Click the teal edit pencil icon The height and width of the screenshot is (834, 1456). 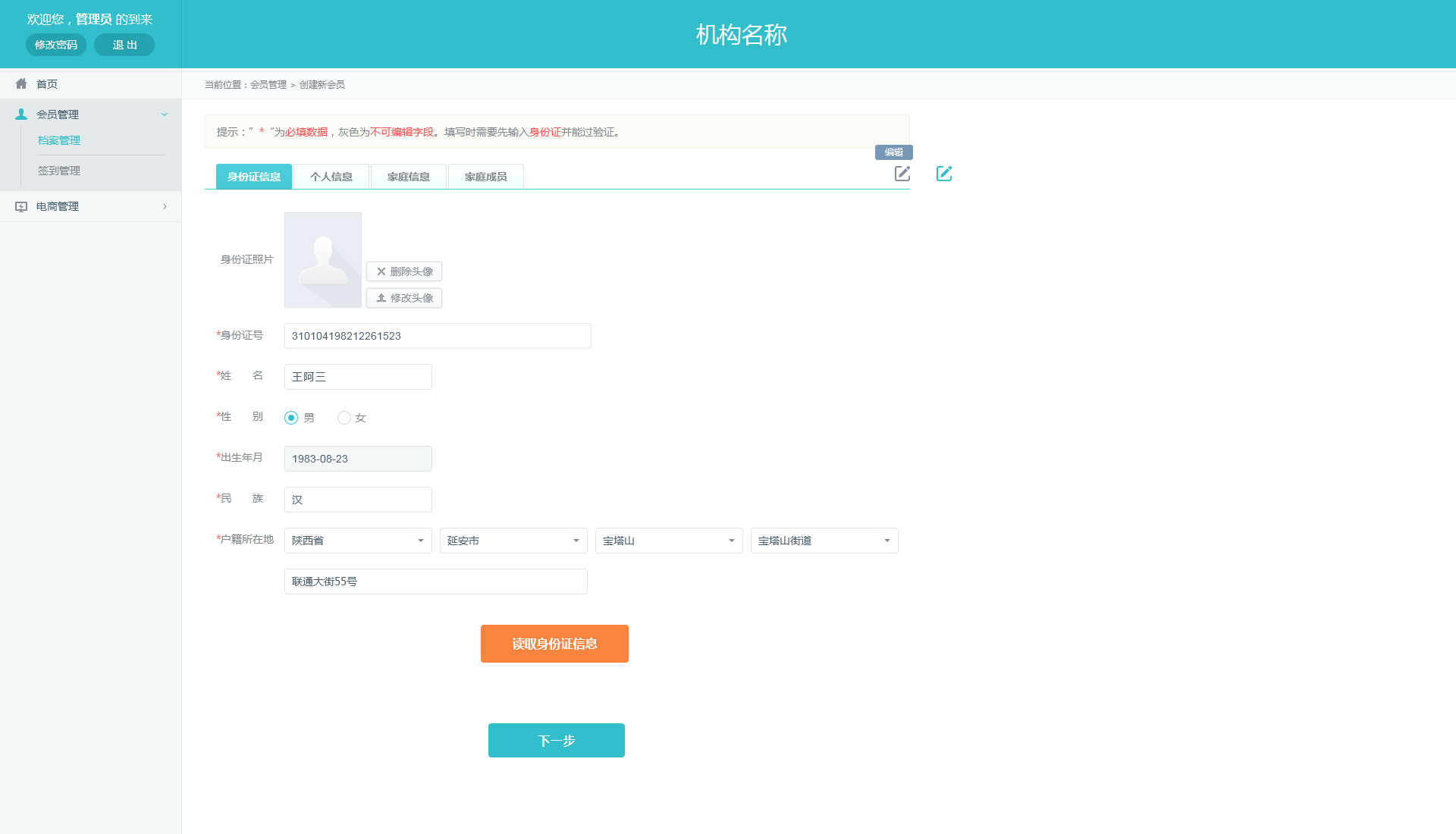pos(944,174)
